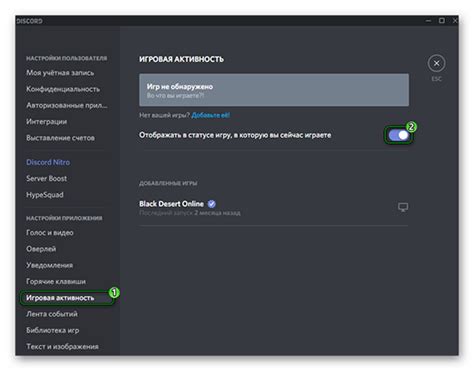The width and height of the screenshot is (474, 371).
Task: Select 'Оверлей' settings
Action: [41, 249]
